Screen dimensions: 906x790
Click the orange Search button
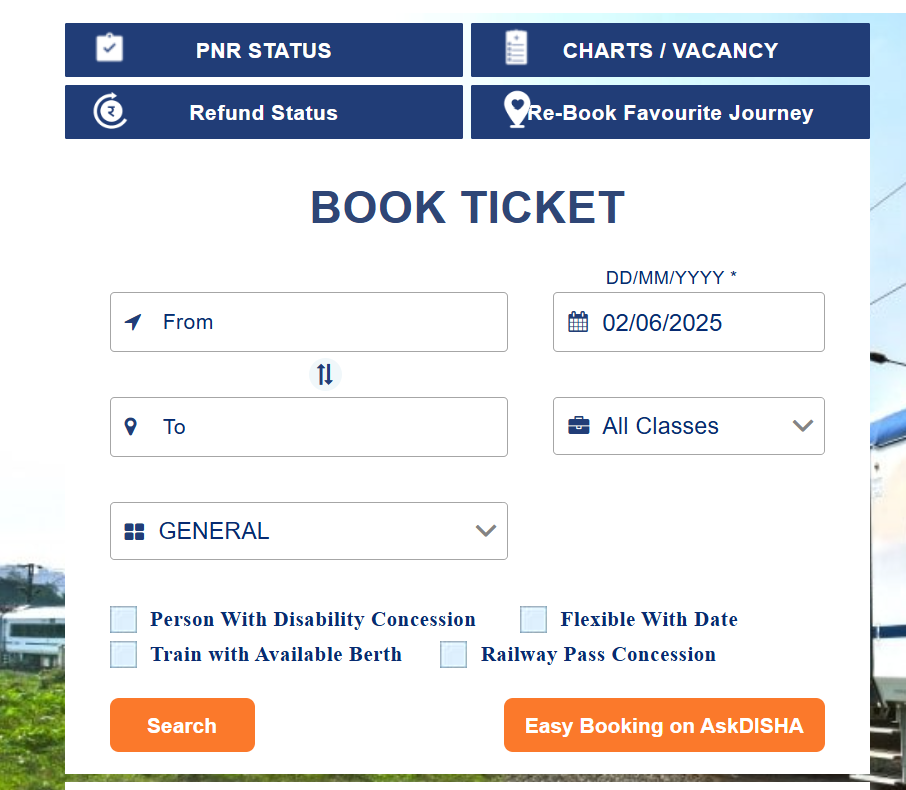[x=183, y=725]
